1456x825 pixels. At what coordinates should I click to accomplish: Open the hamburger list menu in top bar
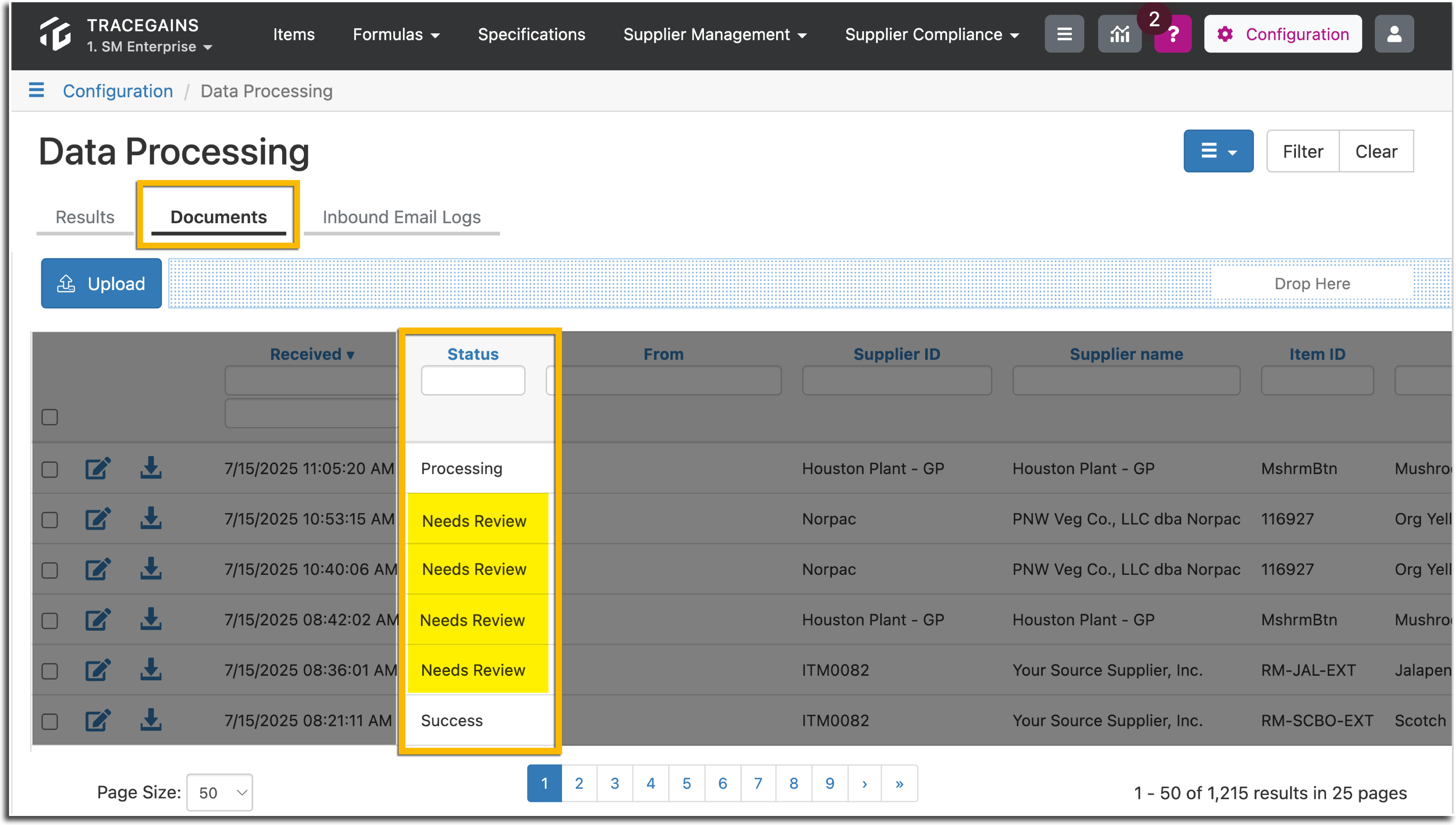tap(1064, 34)
